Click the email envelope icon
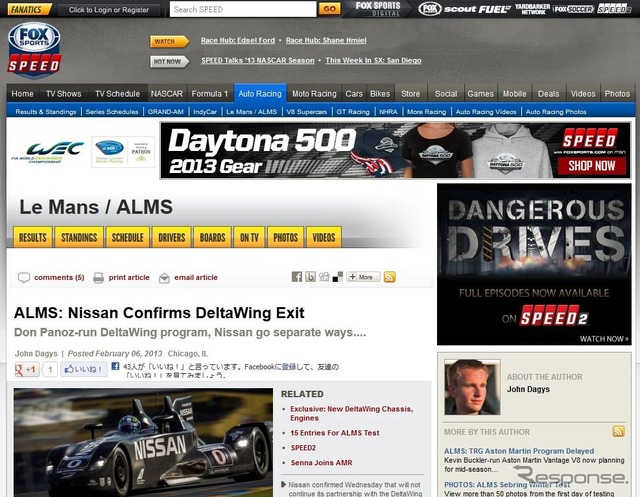640x497 pixels. click(x=164, y=278)
